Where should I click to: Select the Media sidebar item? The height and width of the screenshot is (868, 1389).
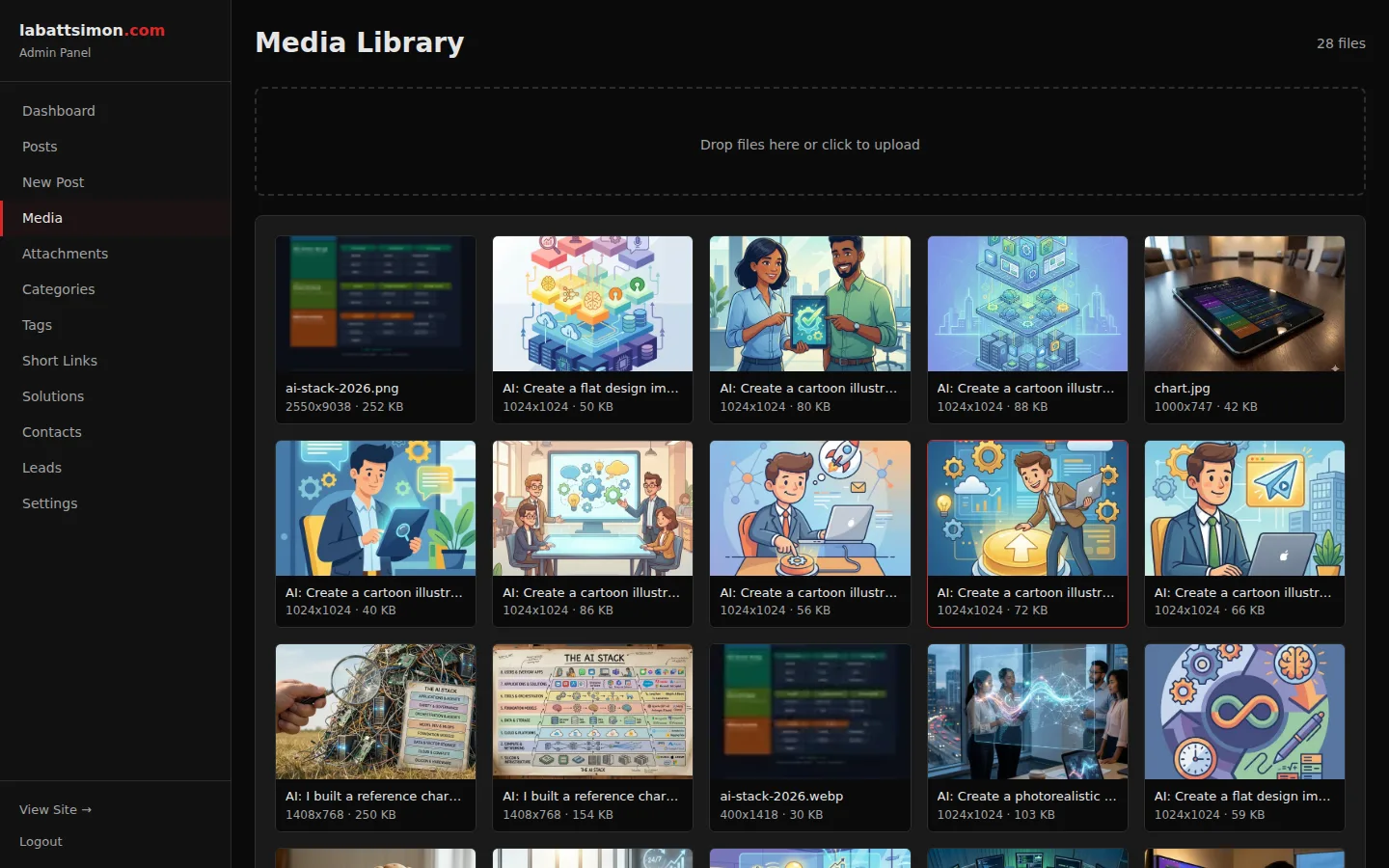[41, 217]
